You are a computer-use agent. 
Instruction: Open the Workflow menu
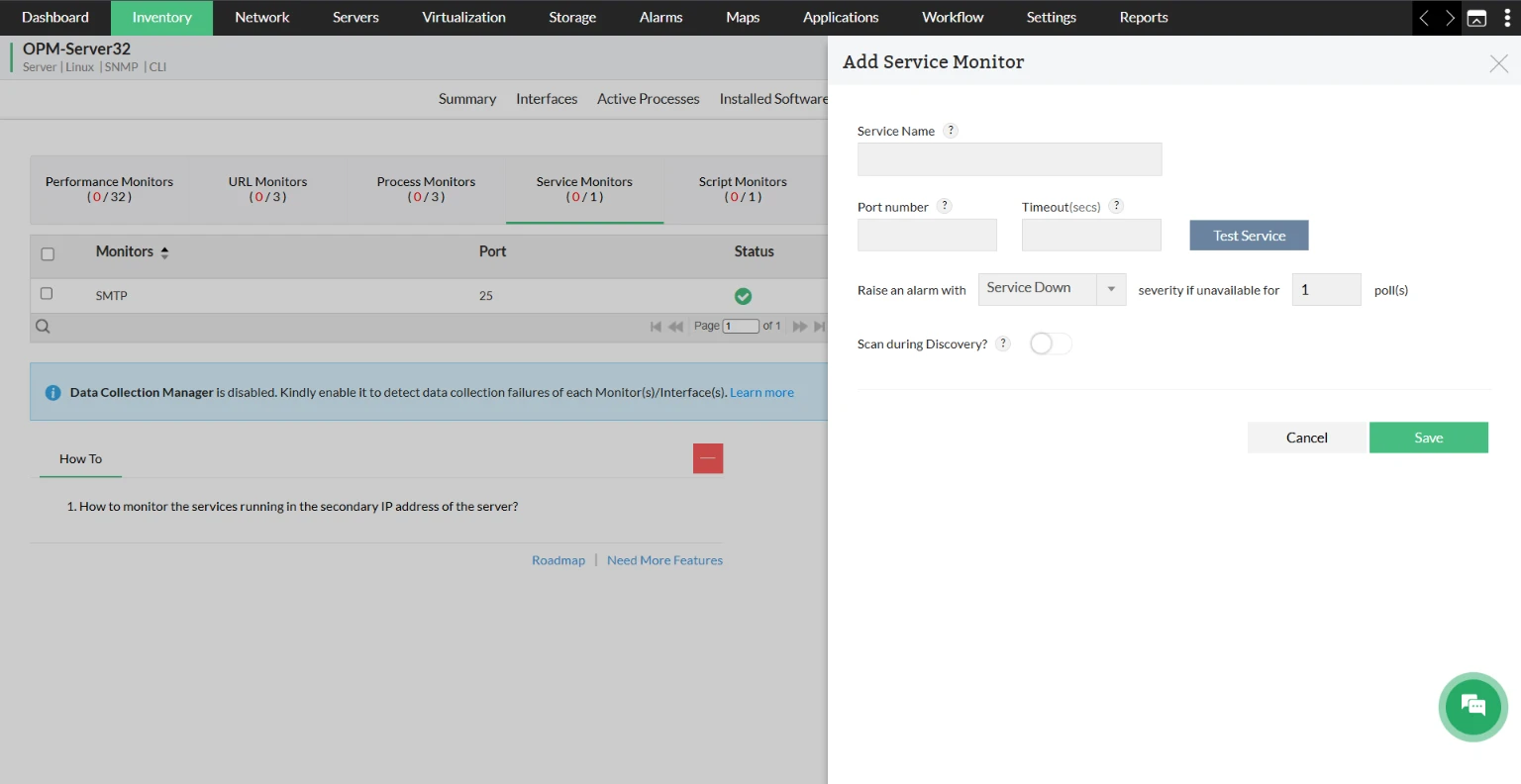coord(953,18)
